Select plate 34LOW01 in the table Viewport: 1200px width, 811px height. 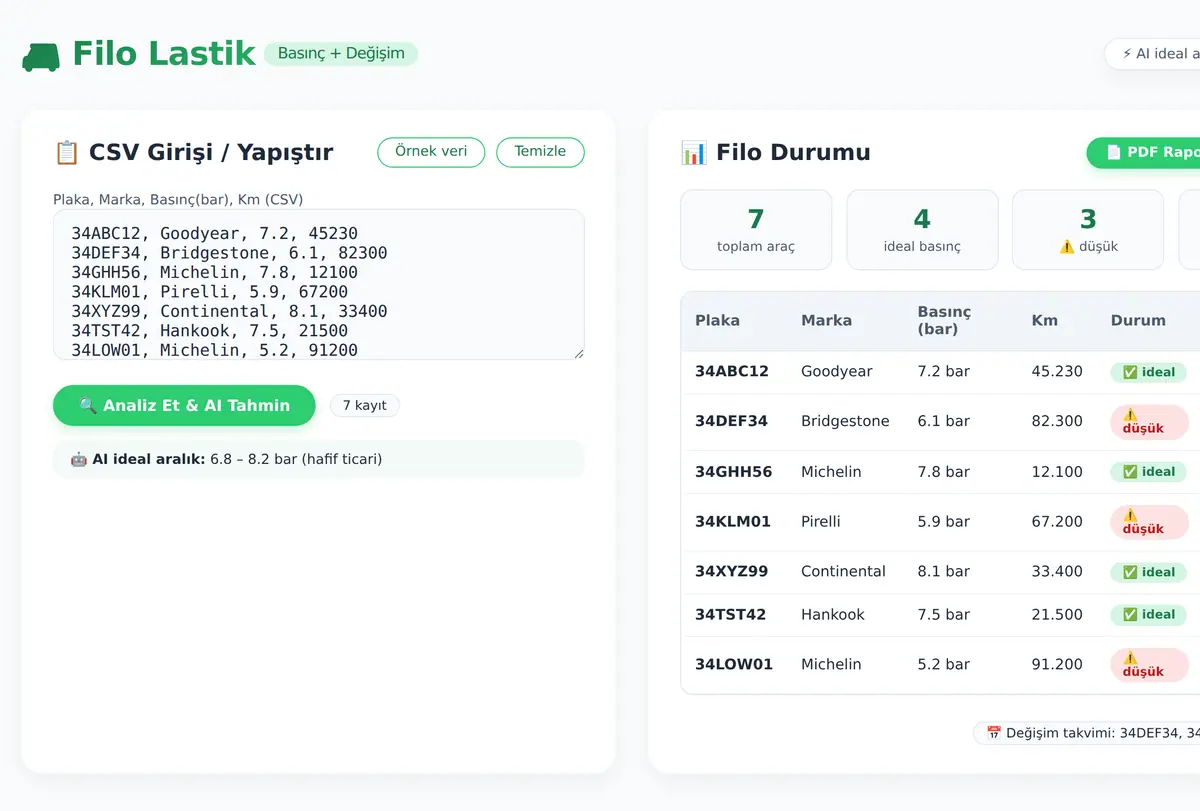pos(734,664)
